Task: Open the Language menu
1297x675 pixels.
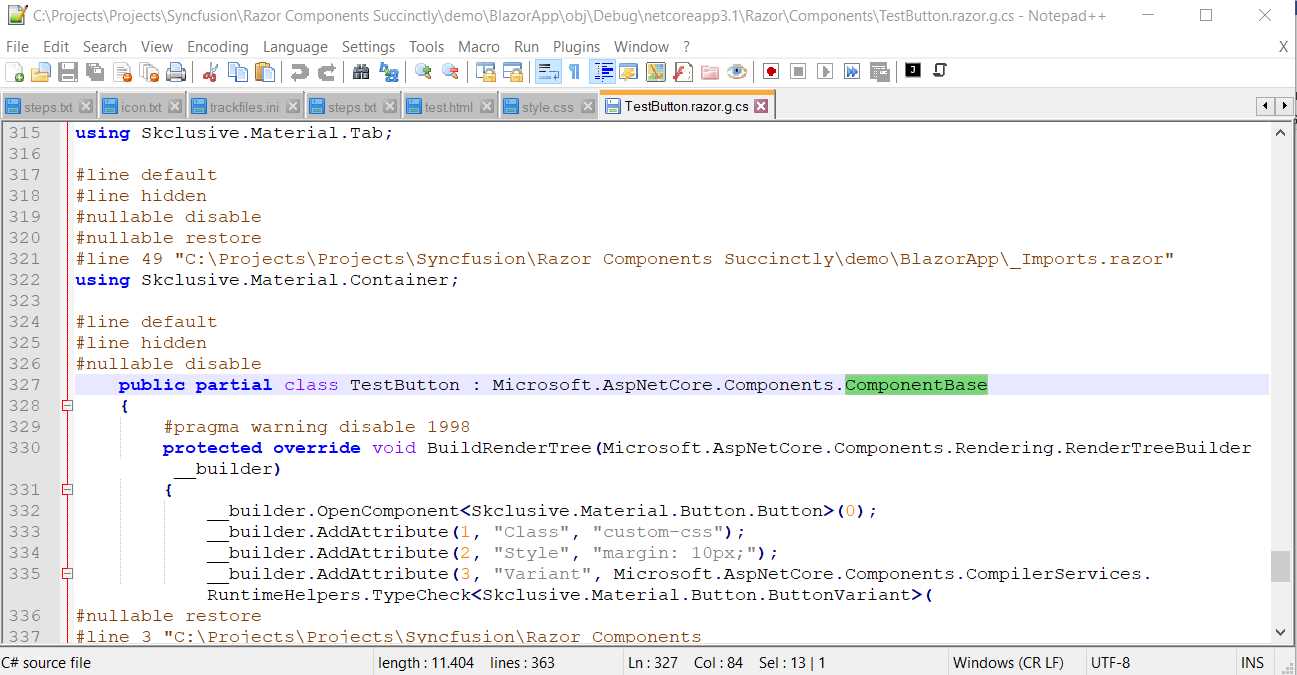Action: [295, 47]
